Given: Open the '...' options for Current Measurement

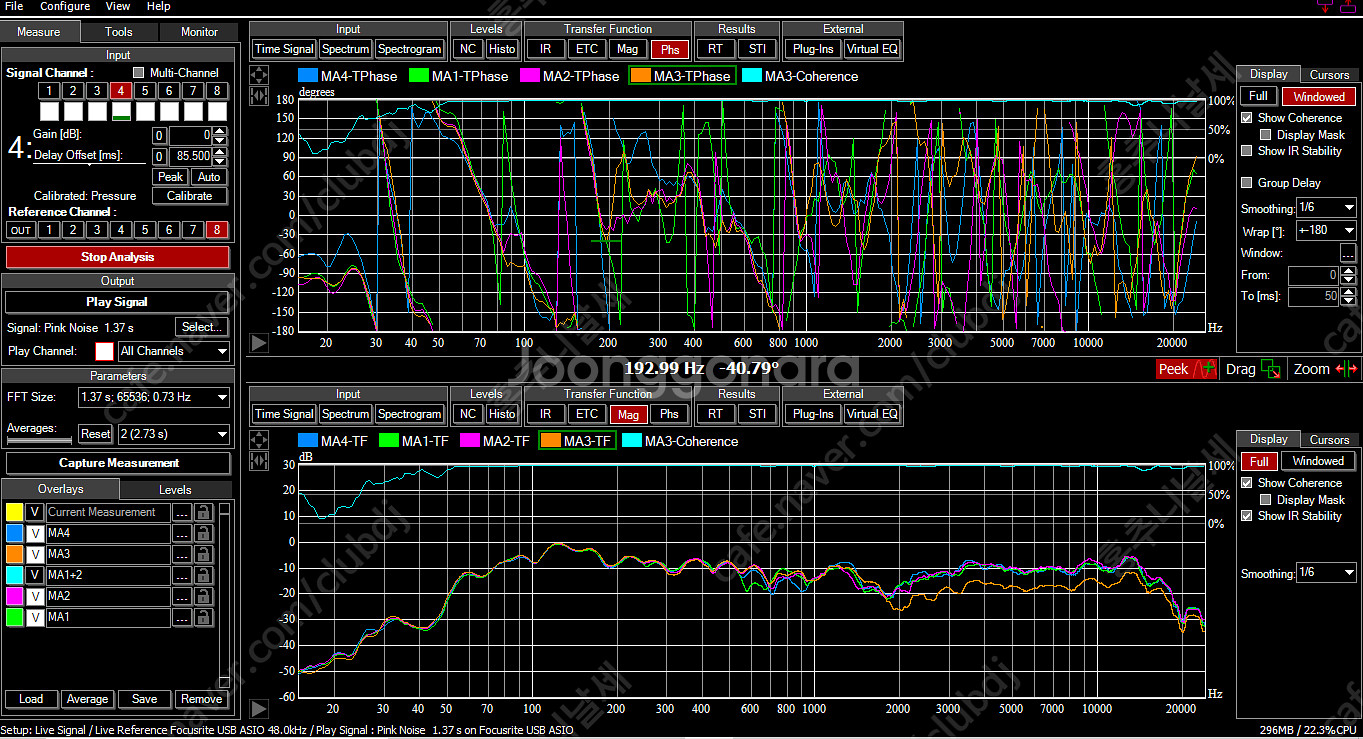Looking at the screenshot, I should point(182,512).
